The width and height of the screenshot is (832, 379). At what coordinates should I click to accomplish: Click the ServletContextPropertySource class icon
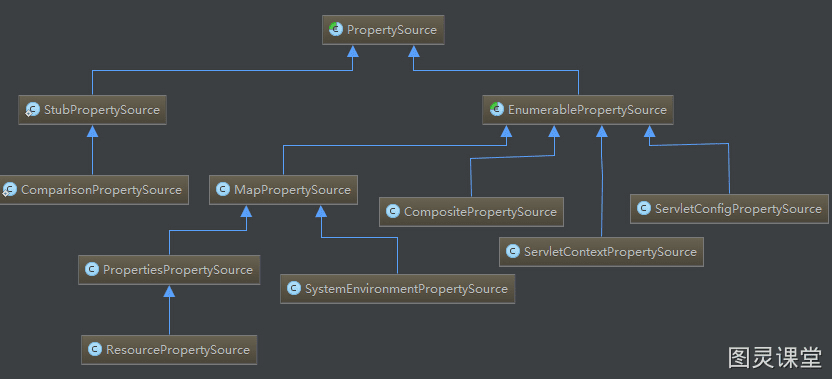pos(513,252)
